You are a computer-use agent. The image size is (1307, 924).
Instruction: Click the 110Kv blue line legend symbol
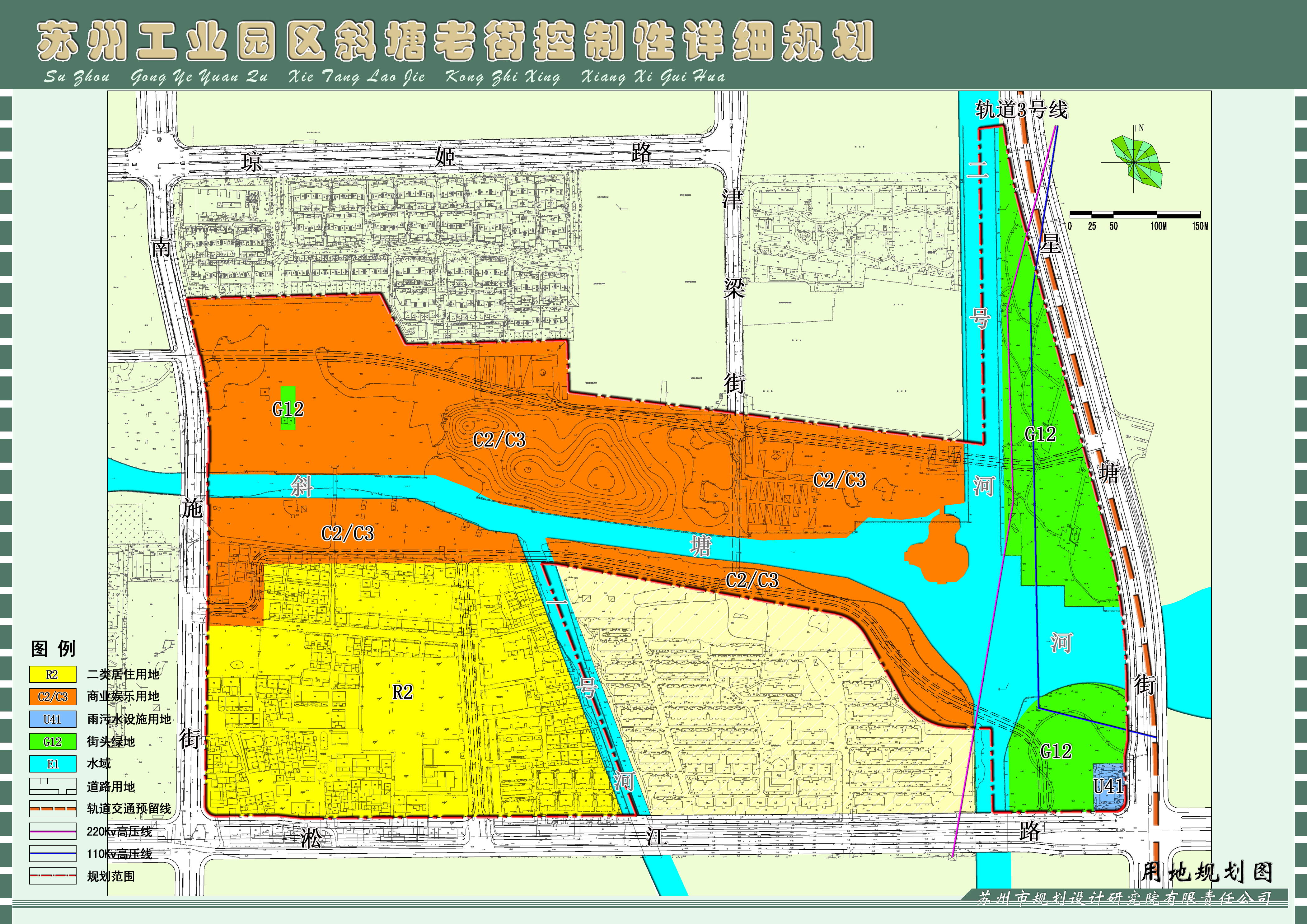click(x=52, y=853)
